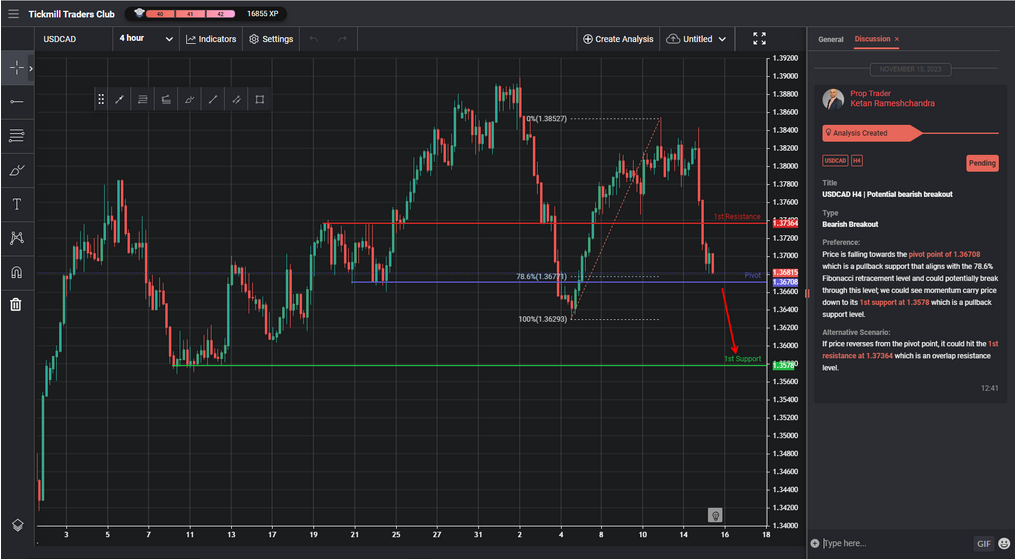
Task: Toggle fullscreen chart mode
Action: click(x=759, y=39)
